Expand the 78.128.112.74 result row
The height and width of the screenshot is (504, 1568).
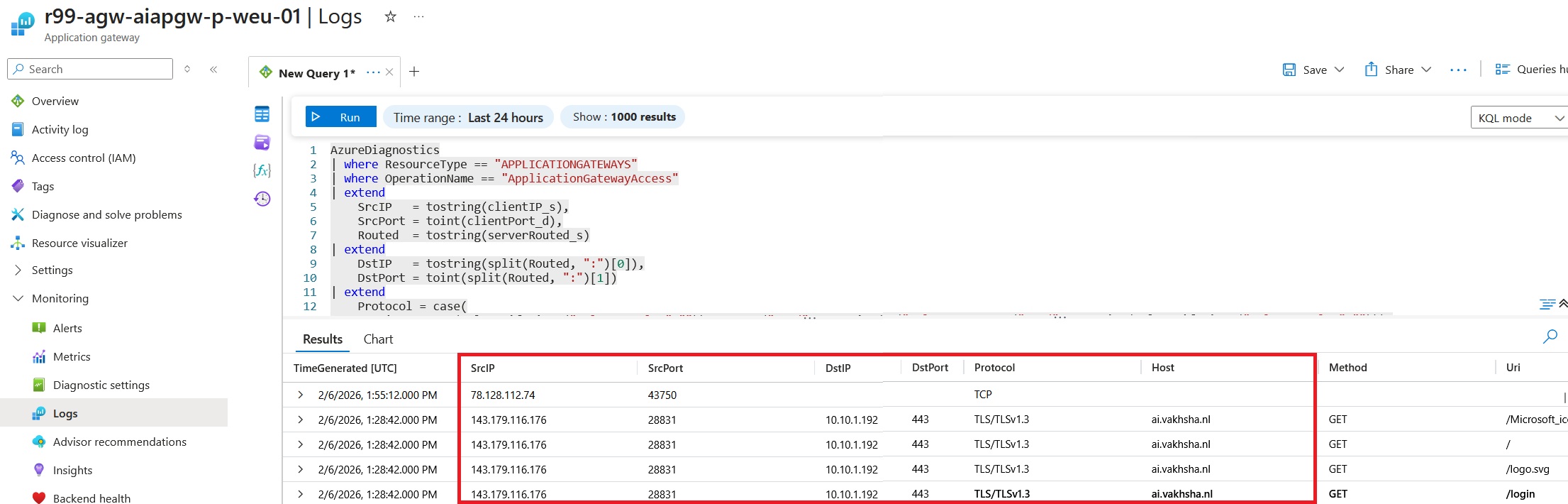(301, 395)
